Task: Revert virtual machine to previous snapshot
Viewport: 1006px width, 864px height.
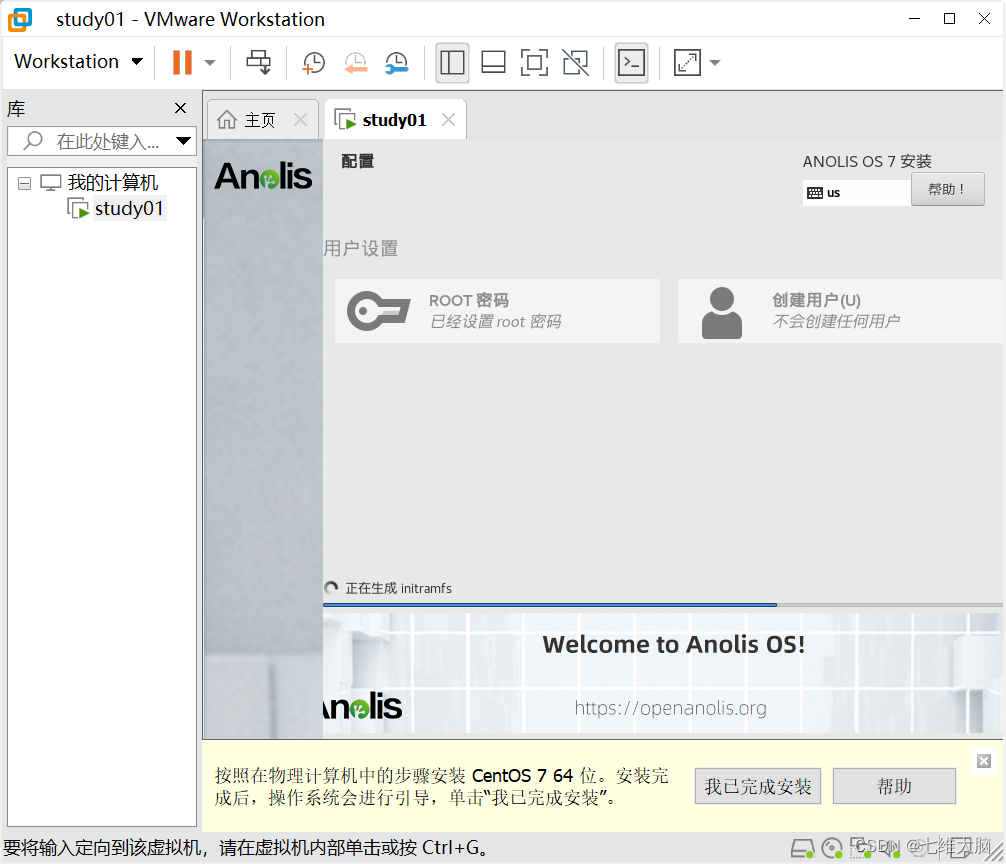Action: tap(355, 62)
